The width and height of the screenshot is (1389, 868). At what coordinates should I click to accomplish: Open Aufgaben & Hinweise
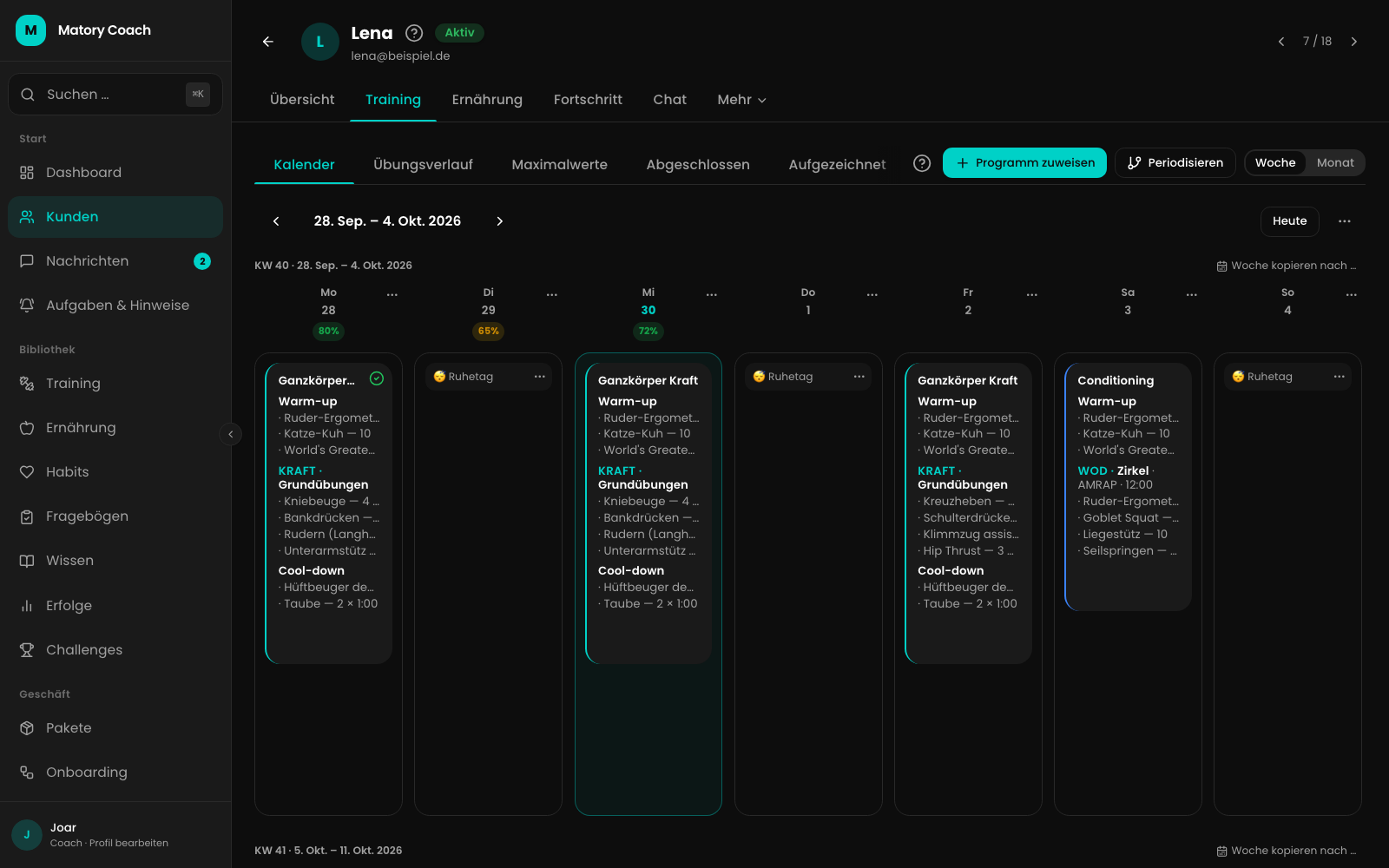tap(115, 306)
